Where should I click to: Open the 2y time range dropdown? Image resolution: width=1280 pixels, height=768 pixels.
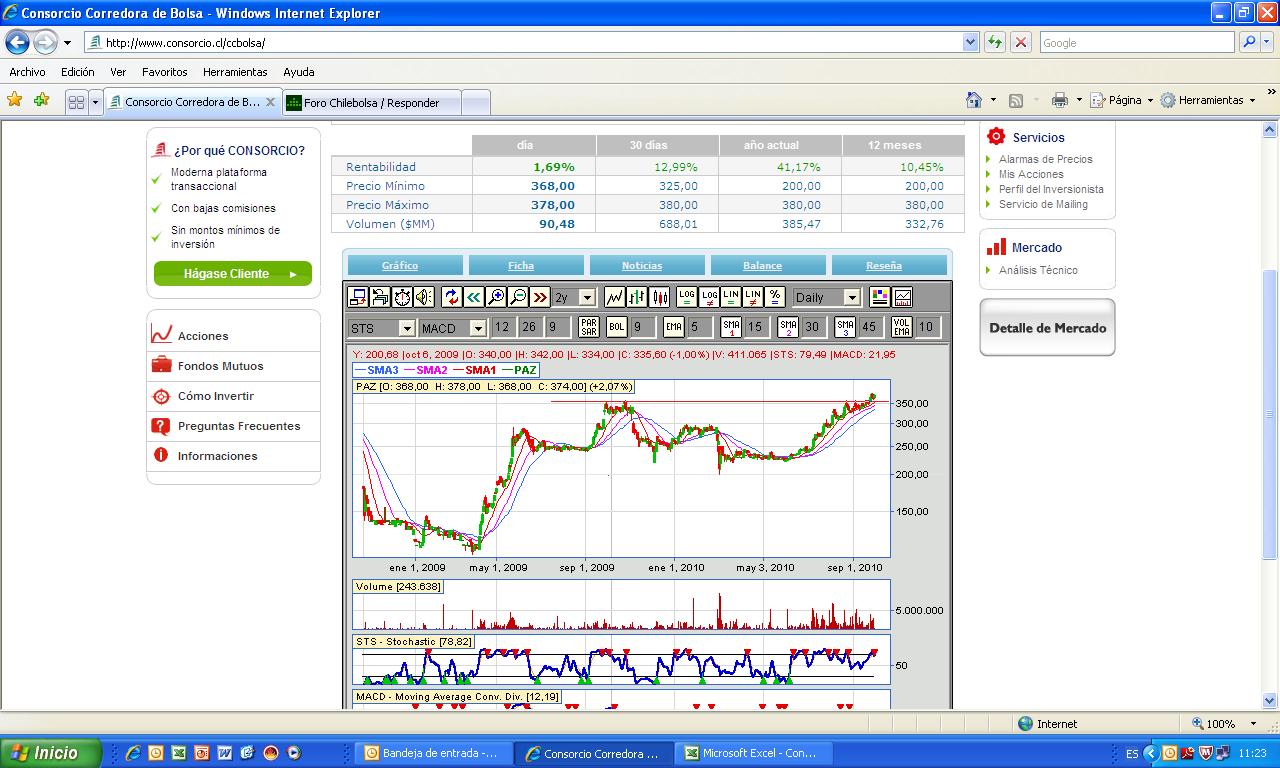(587, 298)
